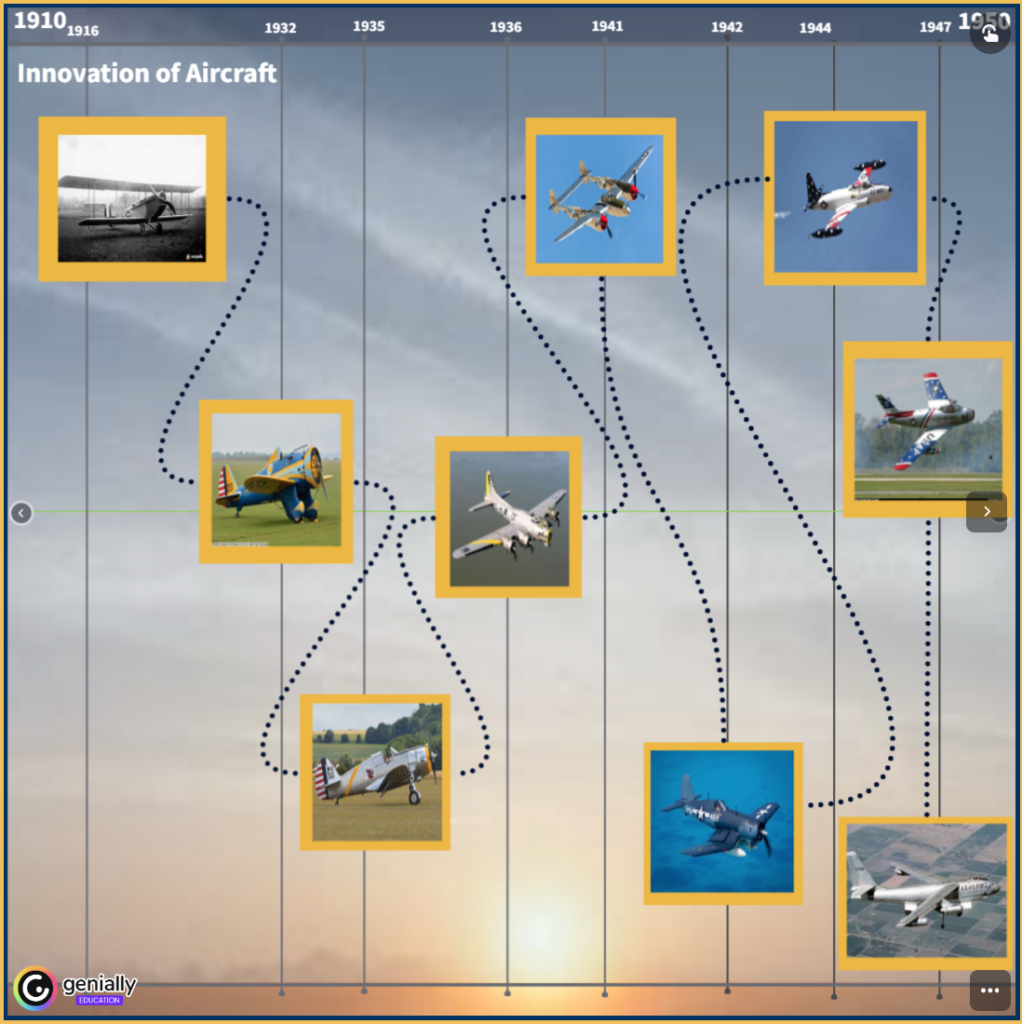The image size is (1022, 1024).
Task: Select the 1941 year marker
Action: point(607,26)
